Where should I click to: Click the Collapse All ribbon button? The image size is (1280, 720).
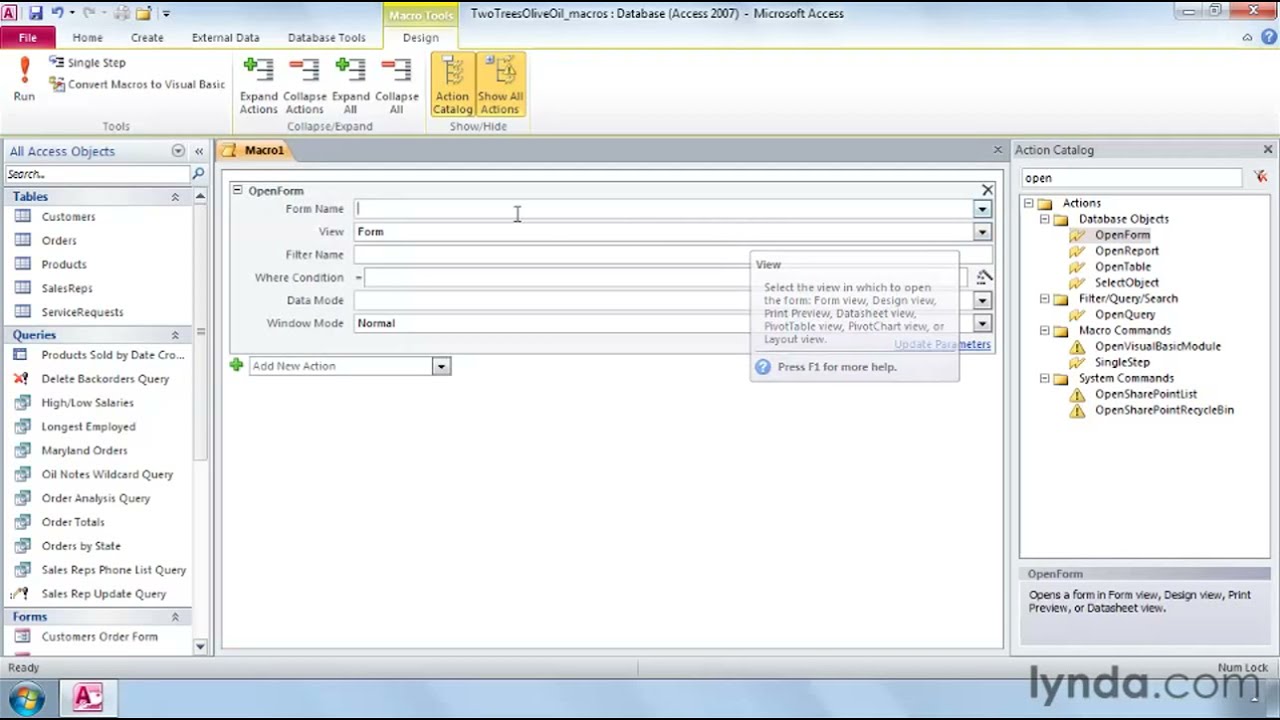pyautogui.click(x=396, y=86)
